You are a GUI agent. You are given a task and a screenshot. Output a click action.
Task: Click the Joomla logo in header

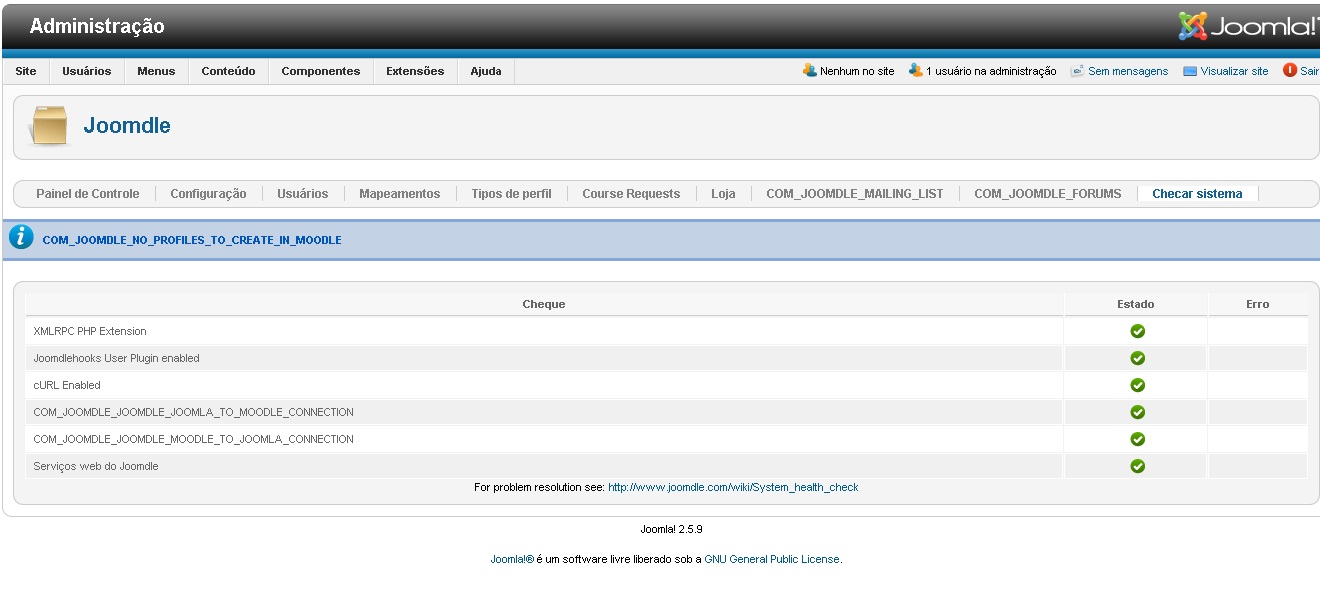(1248, 27)
